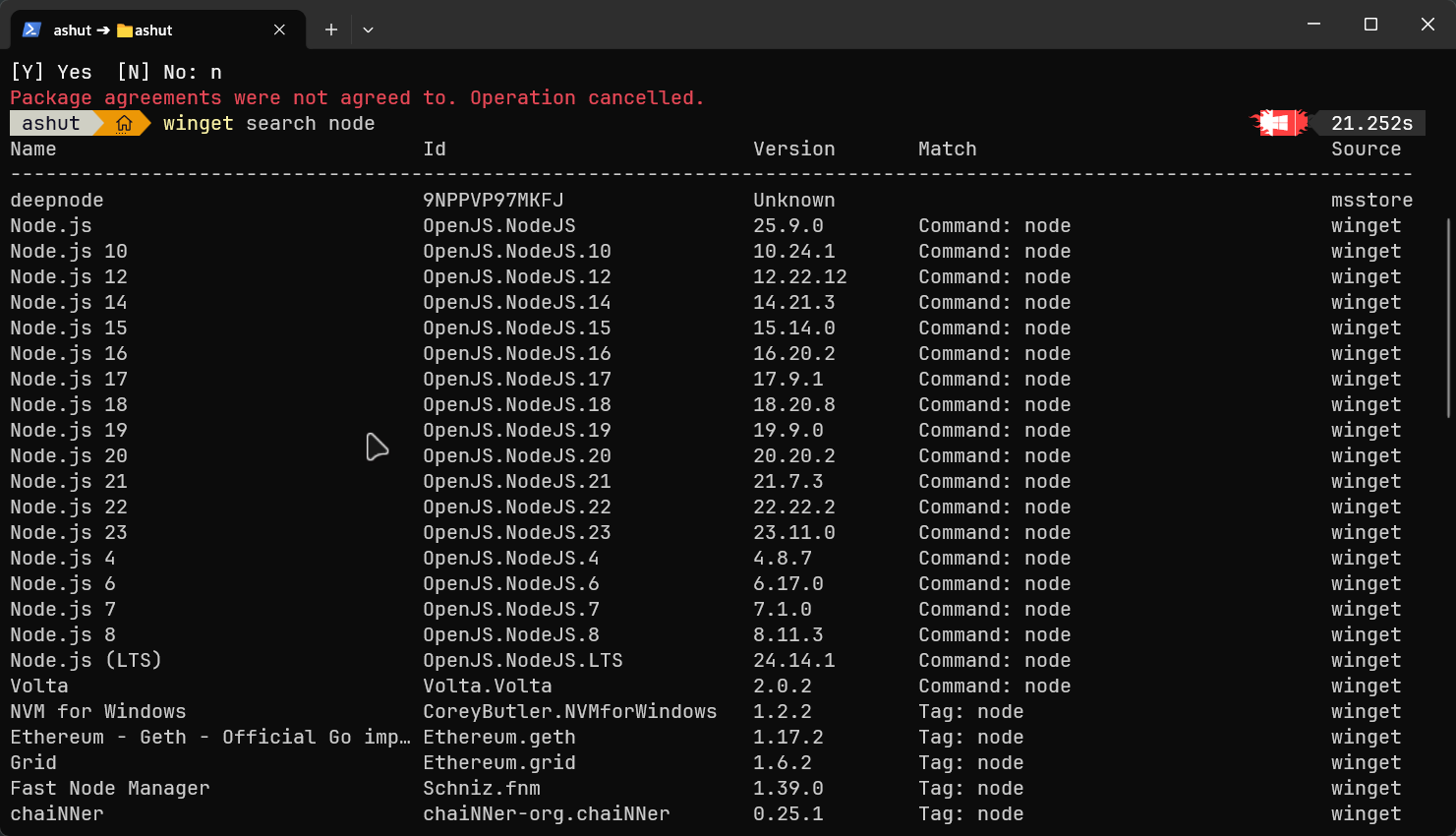Click the folder icon in the tab title
The height and width of the screenshot is (836, 1456).
tap(125, 30)
